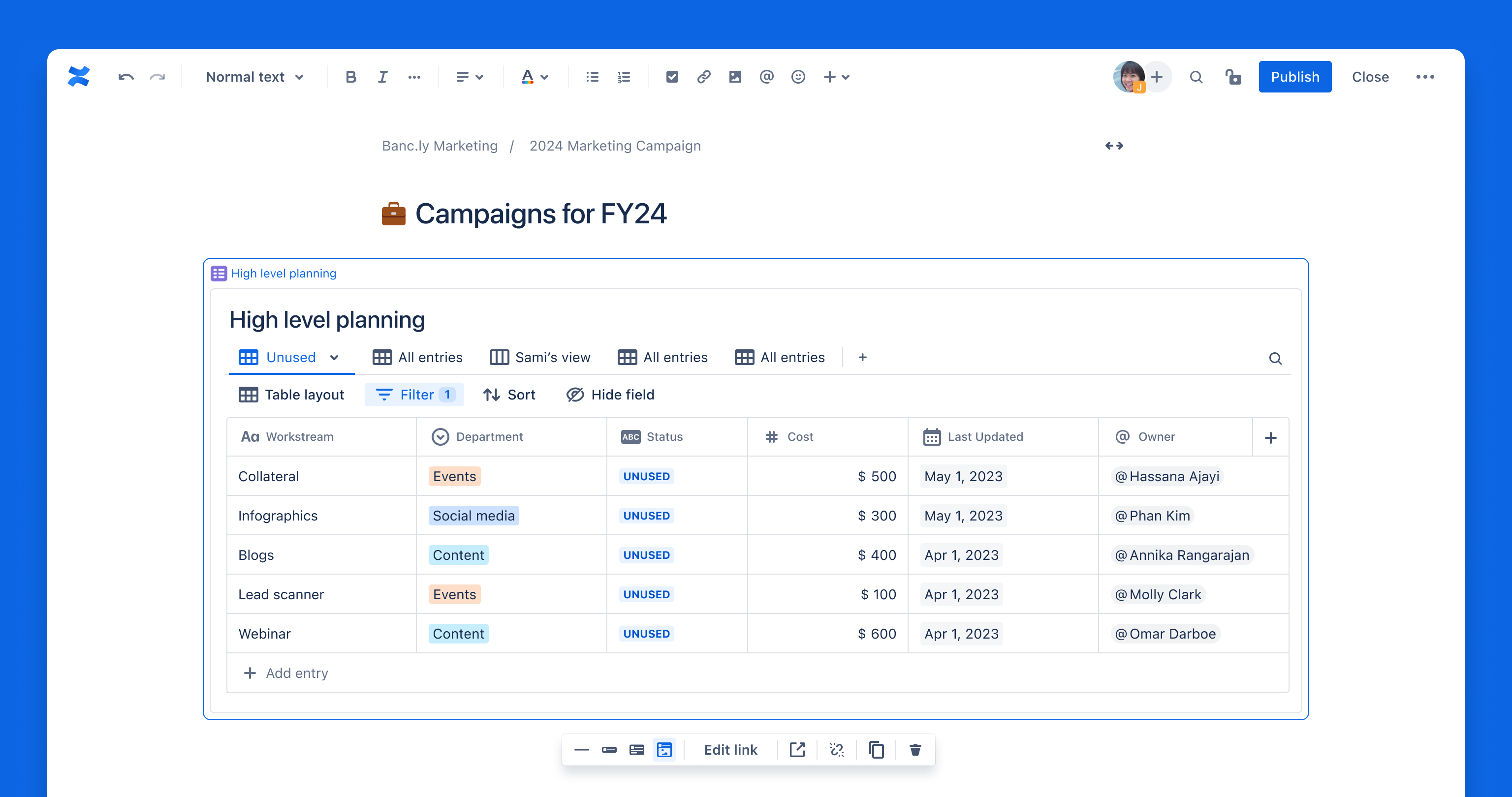Insert a link using the link icon
Screen dimensions: 1512x797
point(703,76)
